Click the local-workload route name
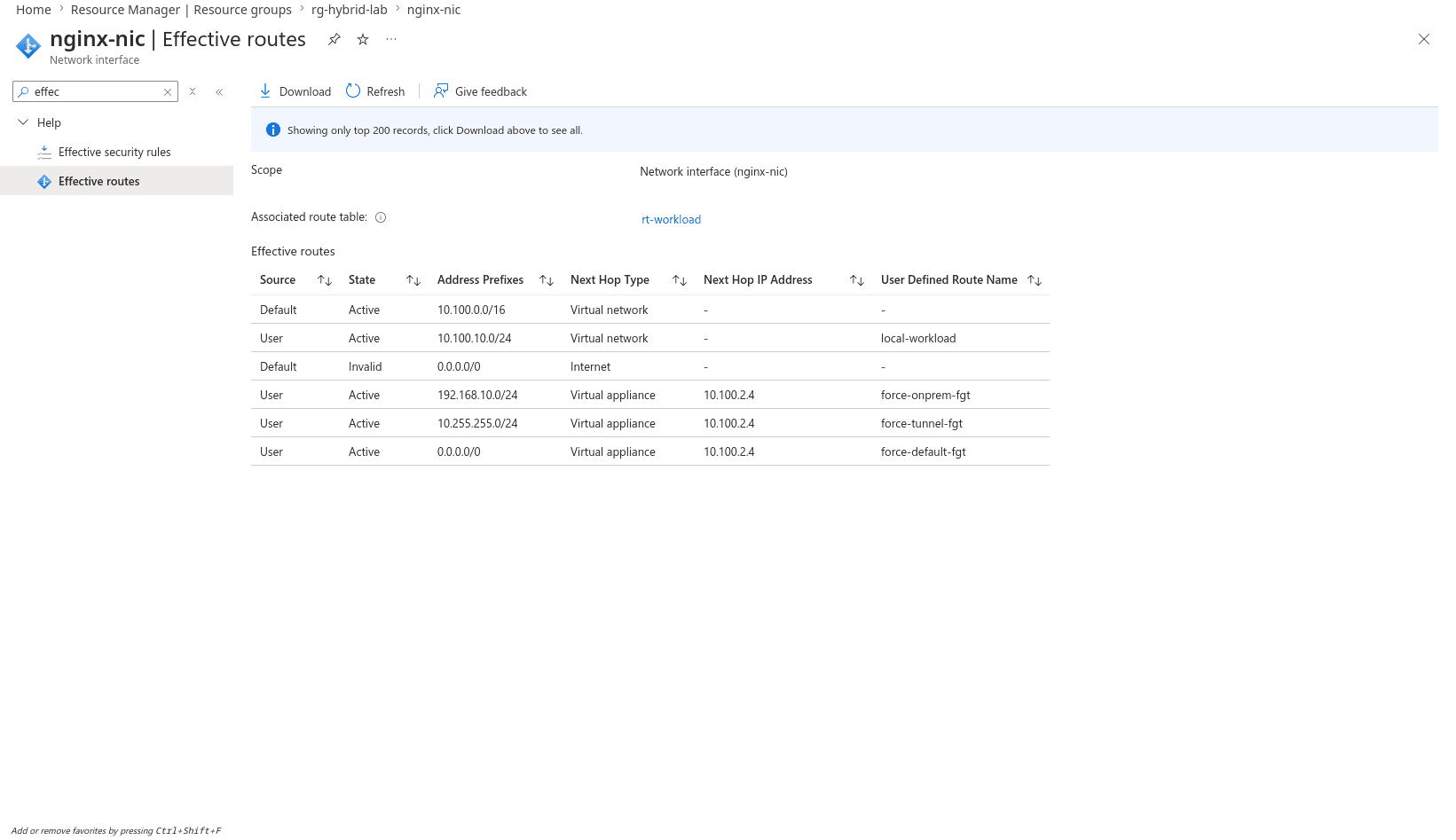The image size is (1456, 840). (x=918, y=338)
